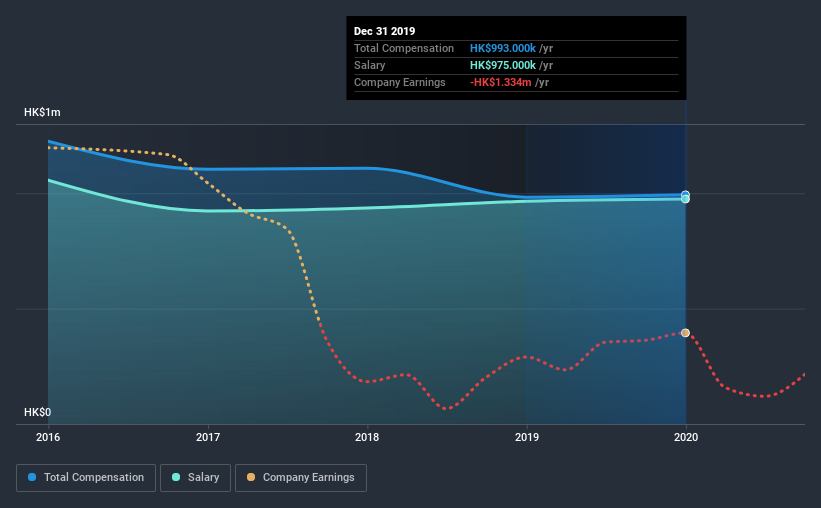821x508 pixels.
Task: Click the tooltip date Dec 31 2019
Action: [x=384, y=31]
